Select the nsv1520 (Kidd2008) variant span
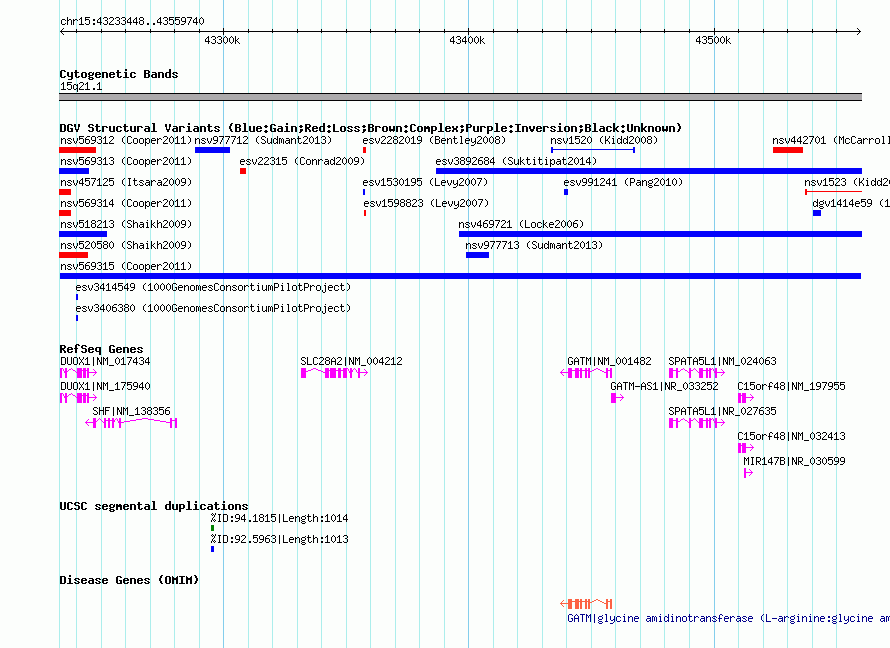890x648 pixels. point(593,150)
